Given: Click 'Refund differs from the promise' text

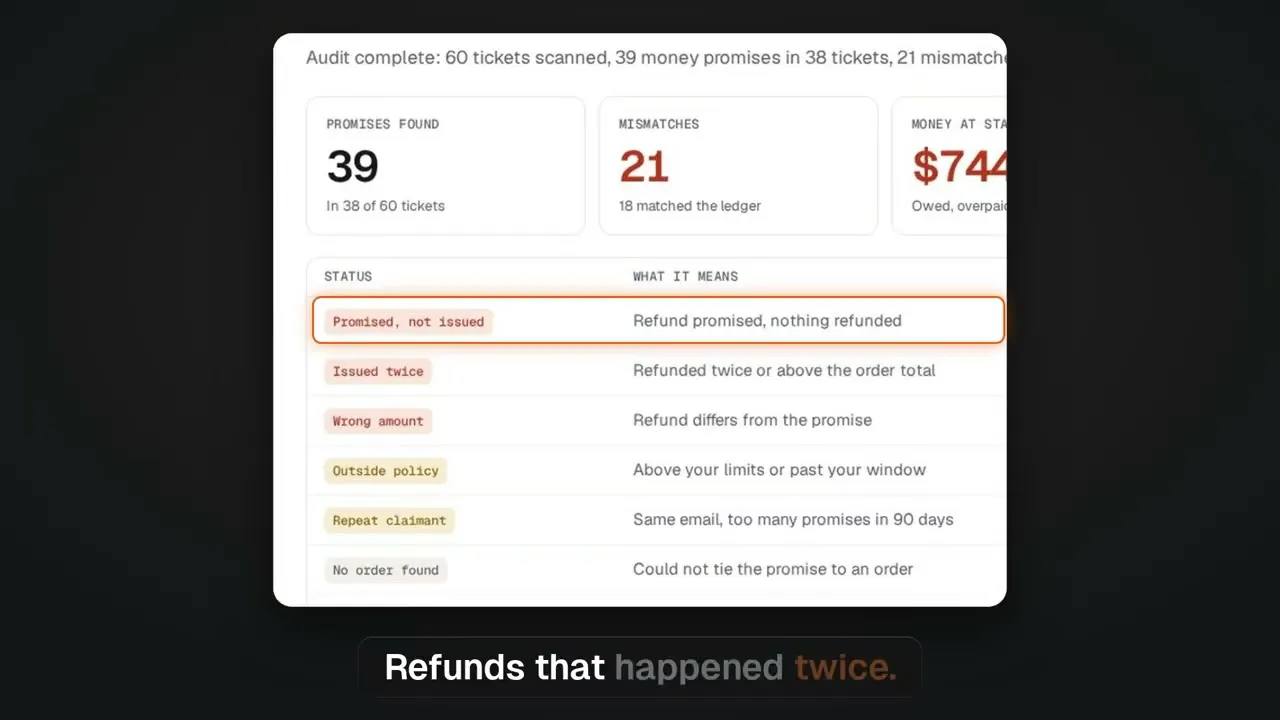Looking at the screenshot, I should point(752,420).
